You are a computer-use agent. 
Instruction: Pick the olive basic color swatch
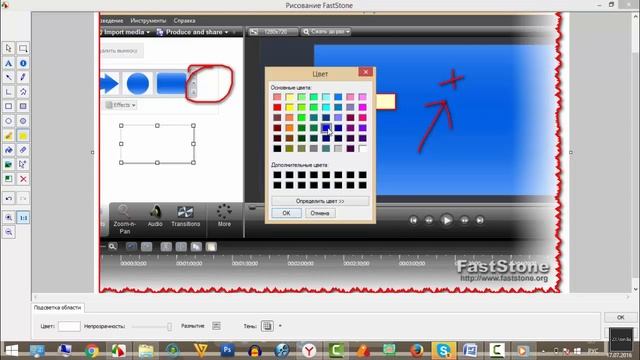[289, 149]
